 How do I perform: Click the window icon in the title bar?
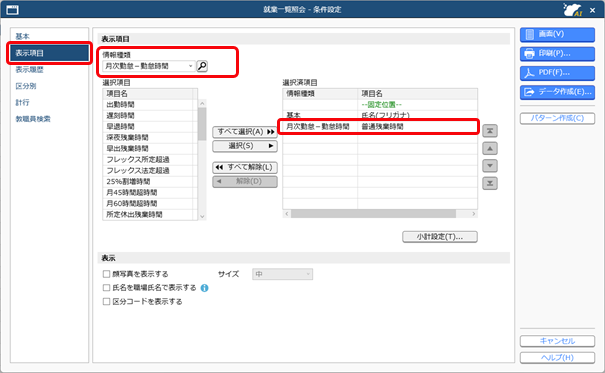12,10
